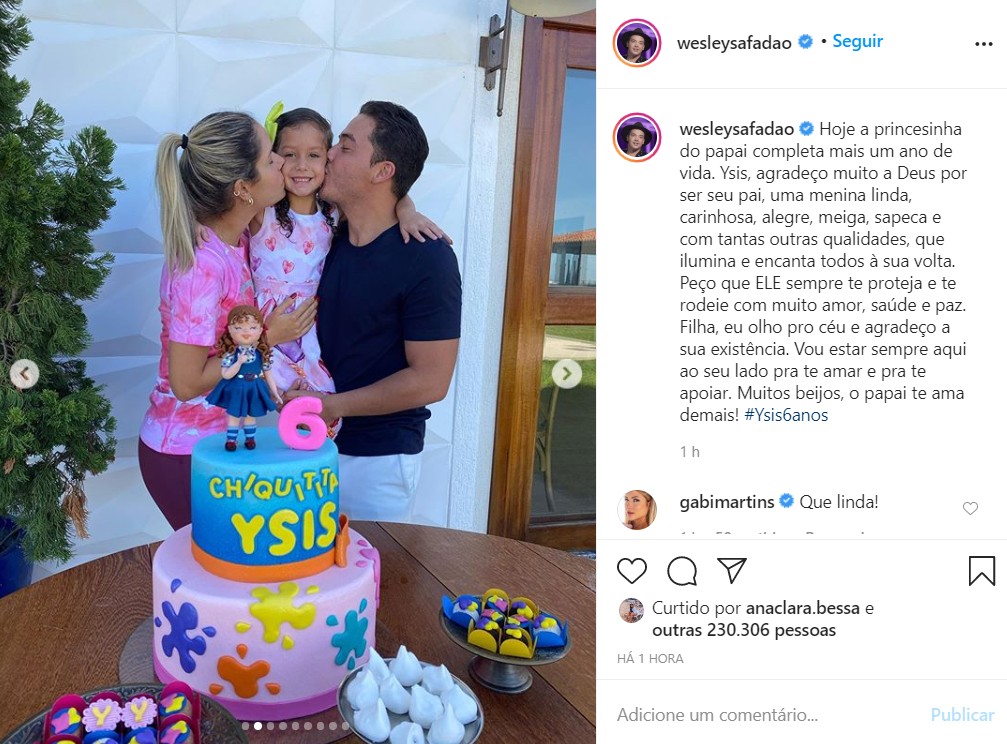Open the #Ysis6anos hashtag link
1007x744 pixels.
(x=786, y=415)
